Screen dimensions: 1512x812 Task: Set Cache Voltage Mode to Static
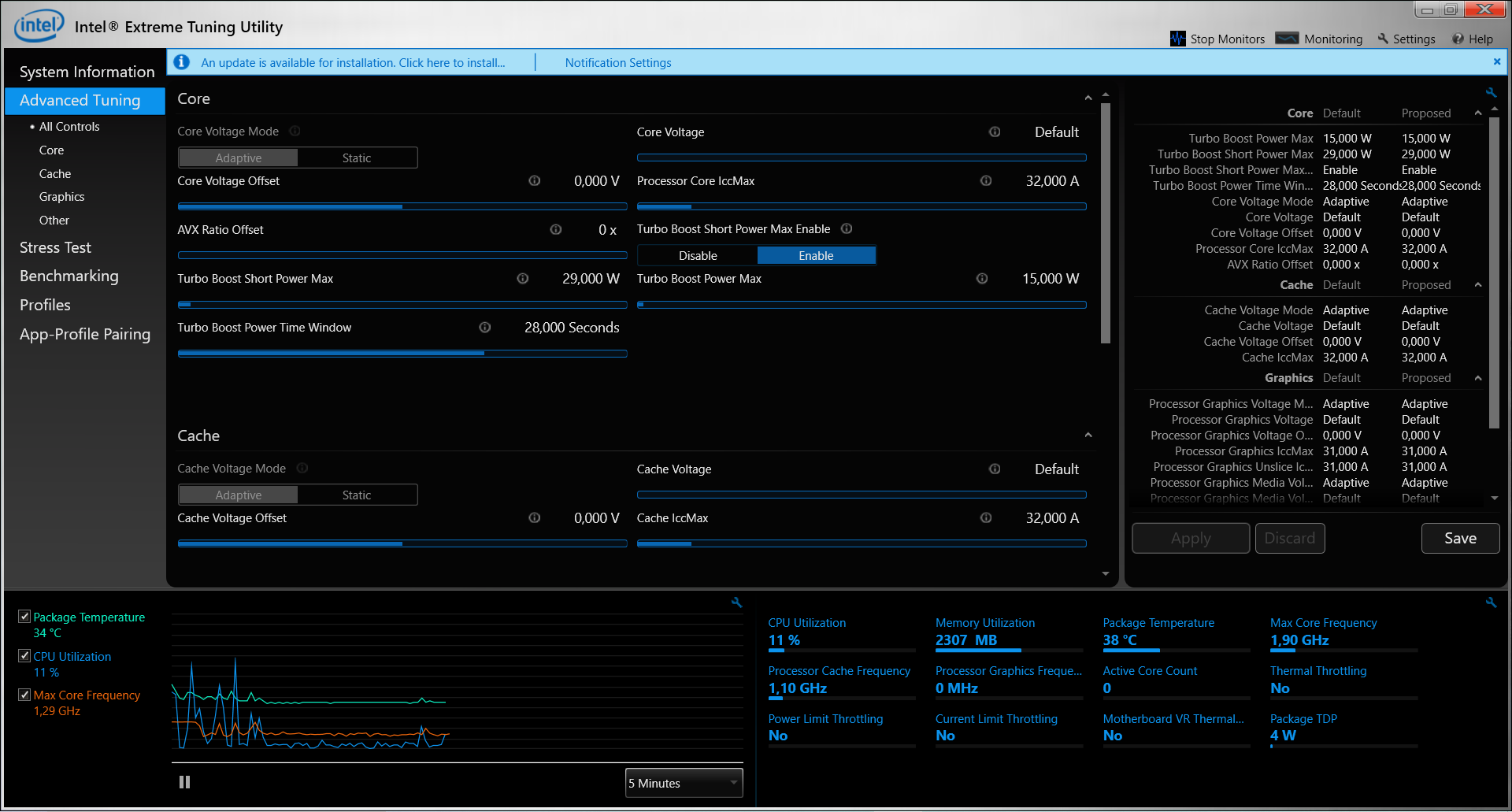pyautogui.click(x=357, y=495)
